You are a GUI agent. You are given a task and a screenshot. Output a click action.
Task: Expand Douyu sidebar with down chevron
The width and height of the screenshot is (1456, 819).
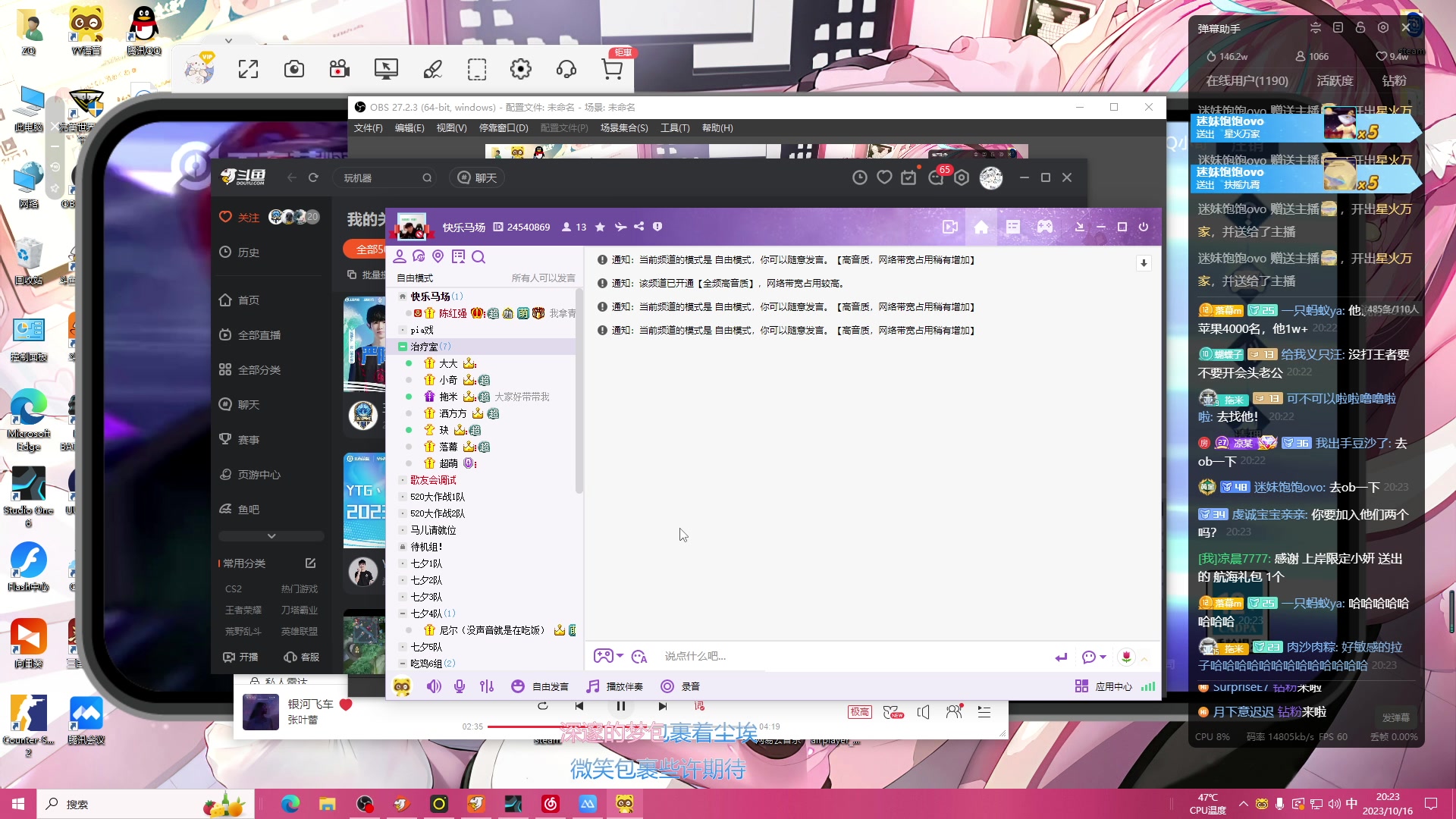tap(271, 536)
